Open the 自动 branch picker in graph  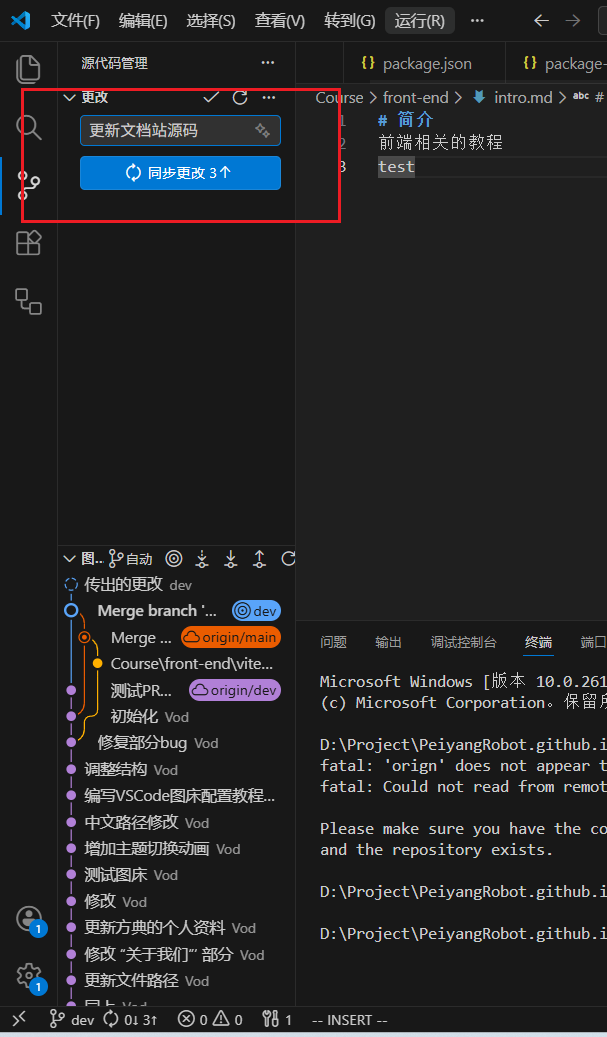click(130, 559)
